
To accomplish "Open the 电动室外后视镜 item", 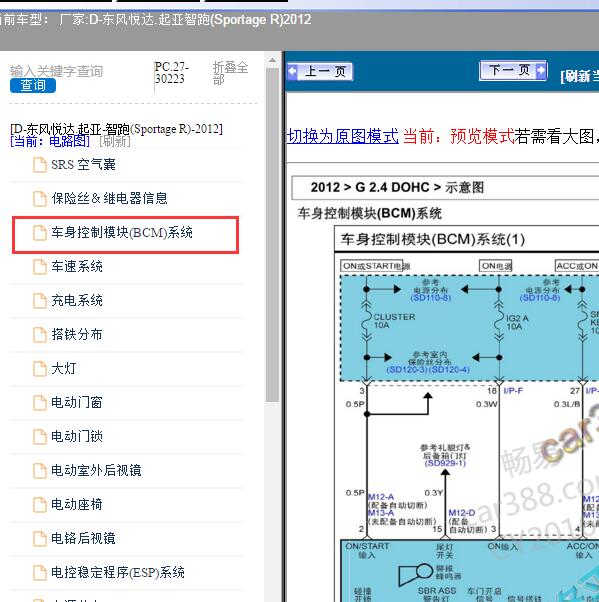I will tap(96, 470).
